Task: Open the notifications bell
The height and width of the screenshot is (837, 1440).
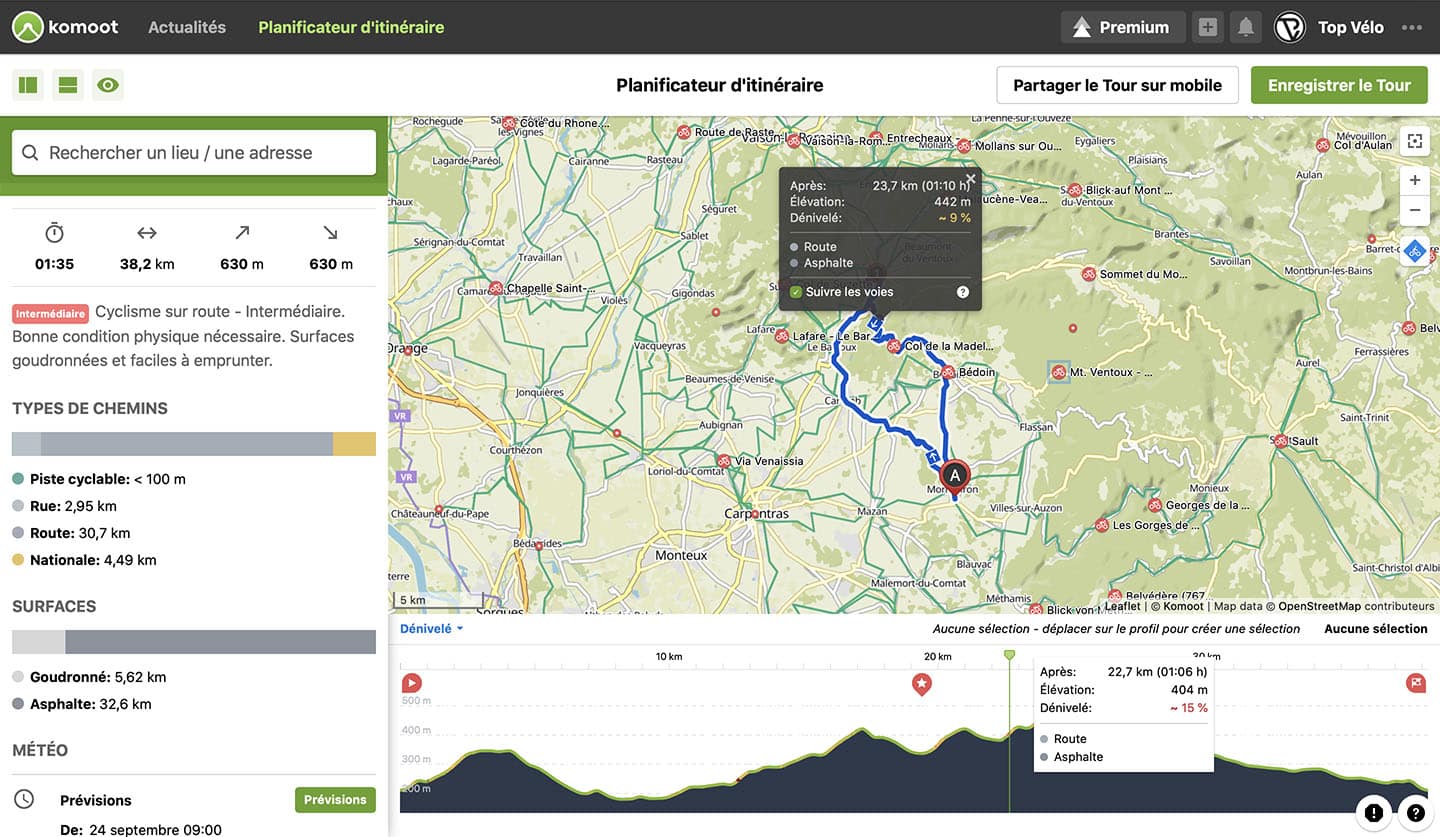Action: tap(1245, 27)
